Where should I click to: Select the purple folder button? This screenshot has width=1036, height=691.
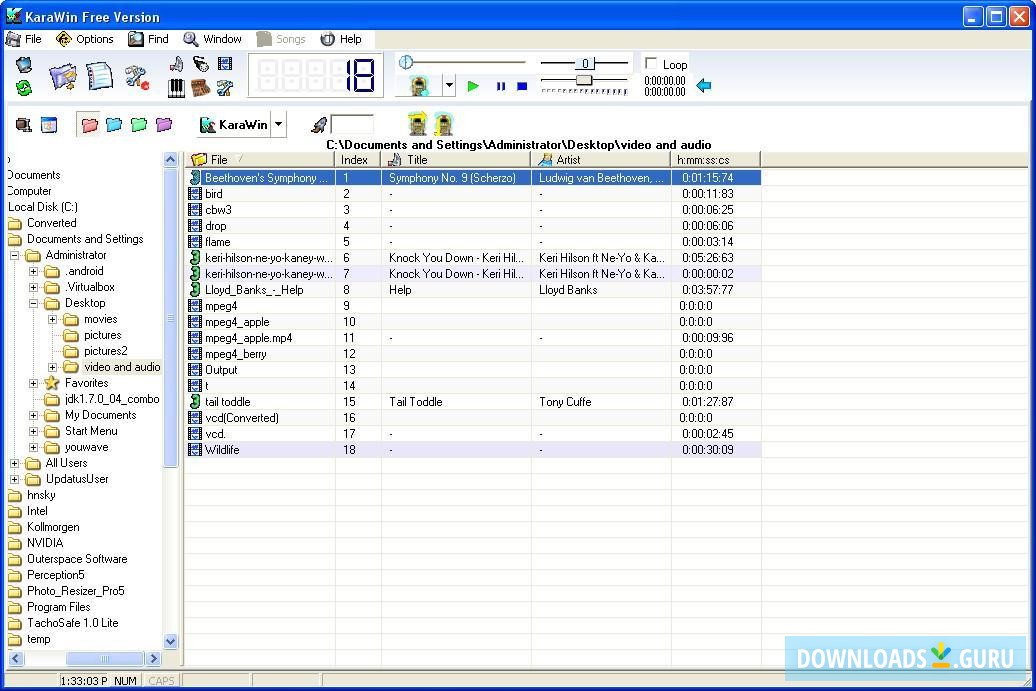click(164, 125)
